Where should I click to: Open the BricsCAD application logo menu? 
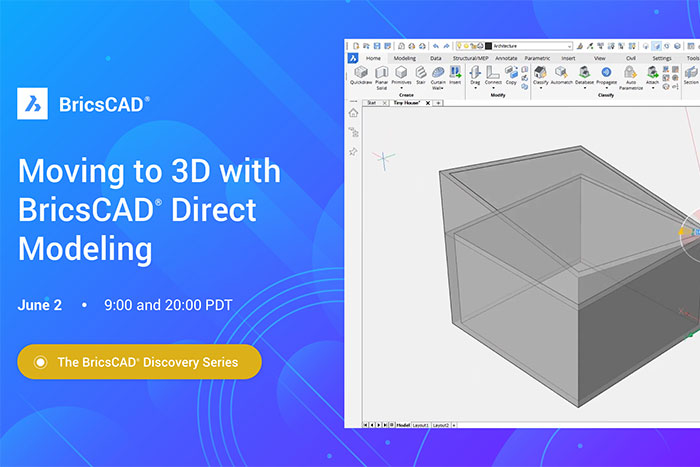coord(353,58)
